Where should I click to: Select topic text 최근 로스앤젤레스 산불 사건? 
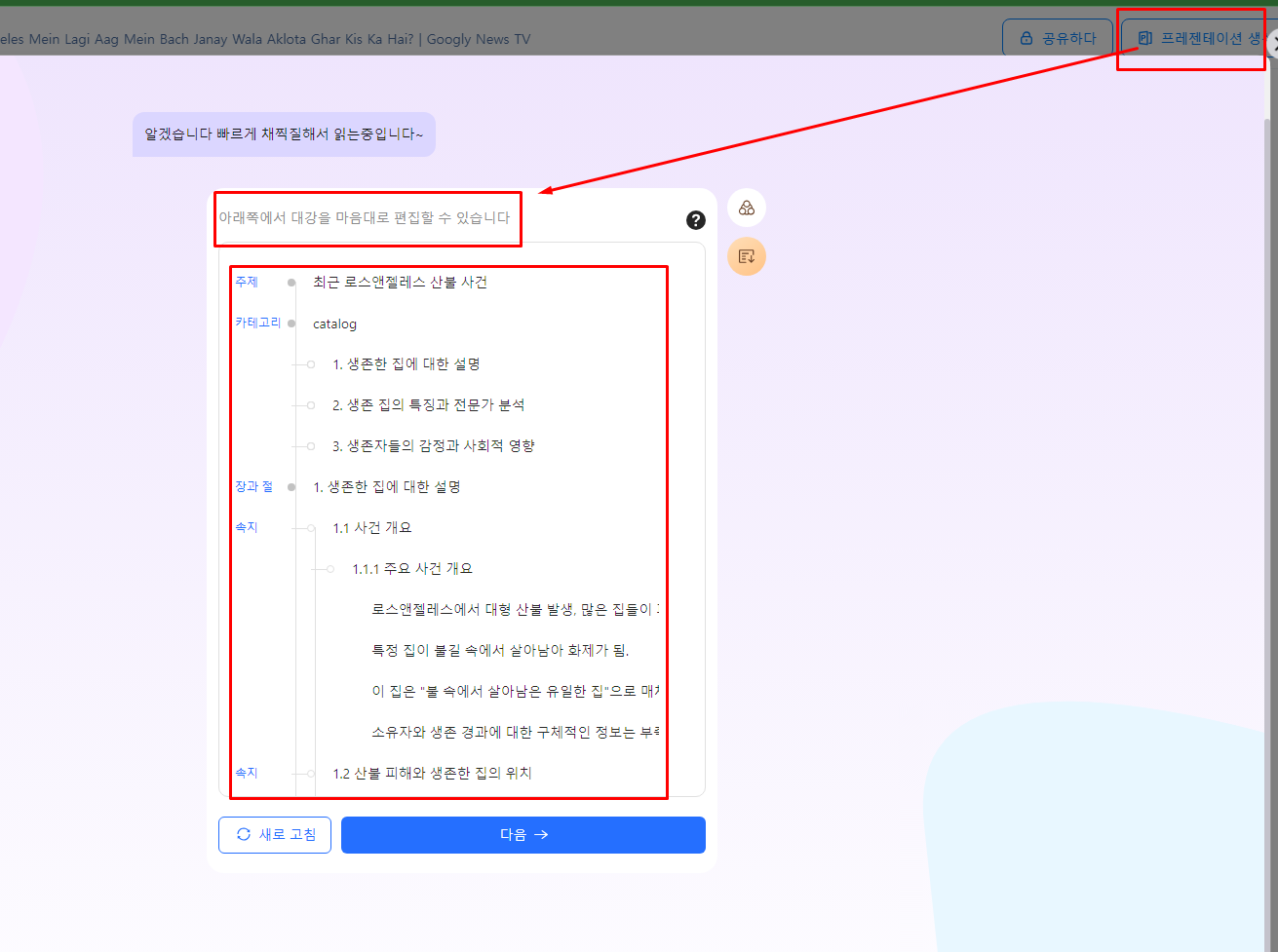click(x=400, y=283)
